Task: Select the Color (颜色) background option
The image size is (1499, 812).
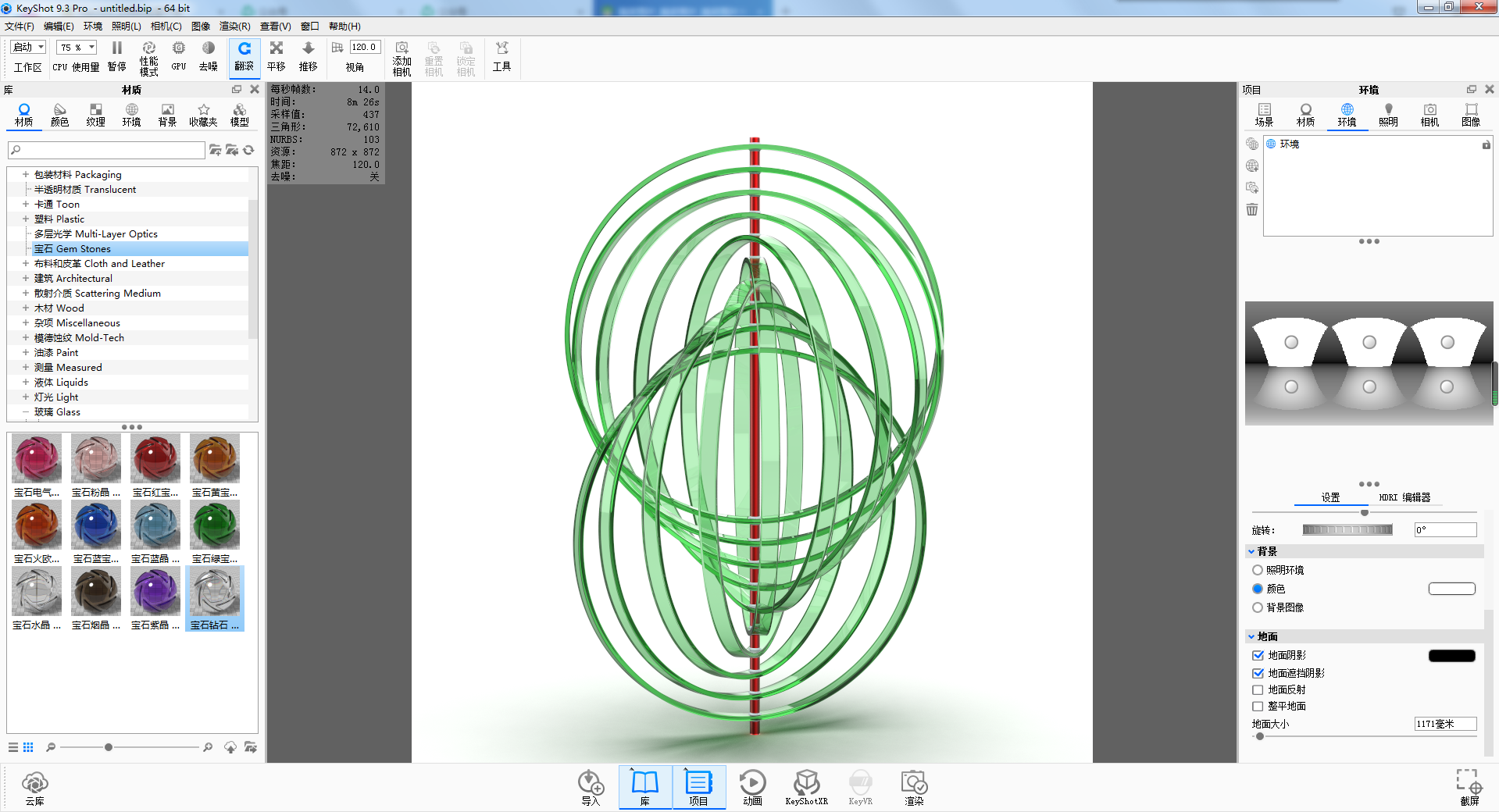Action: point(1258,589)
